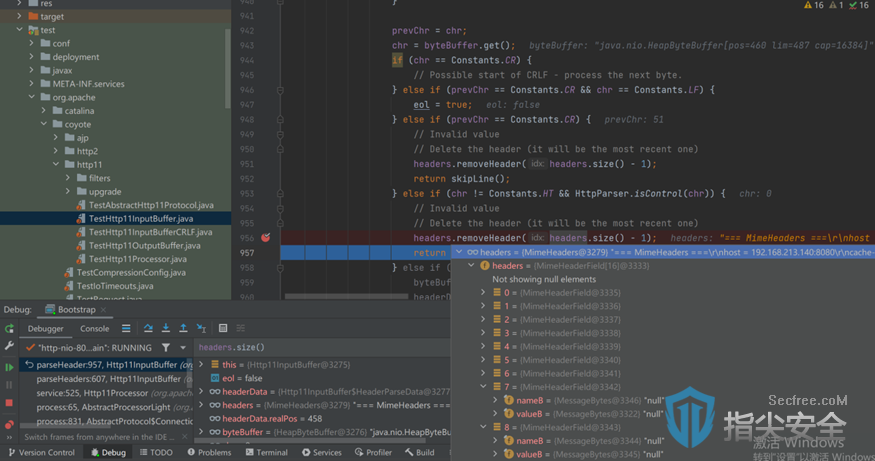The image size is (875, 461).
Task: Expand headerData variable node
Action: click(201, 392)
